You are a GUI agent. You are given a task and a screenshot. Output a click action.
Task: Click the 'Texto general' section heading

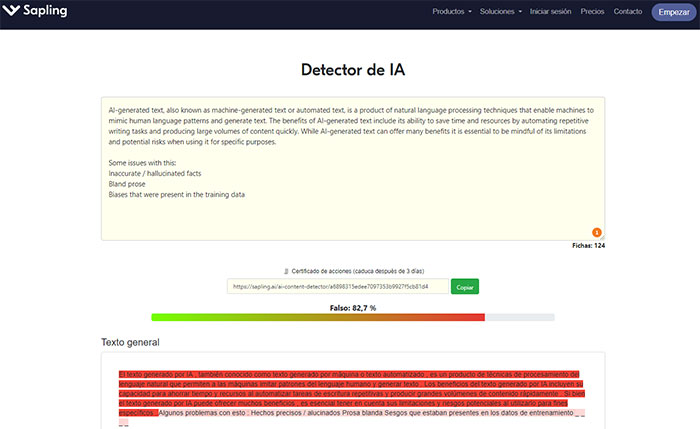tap(130, 342)
